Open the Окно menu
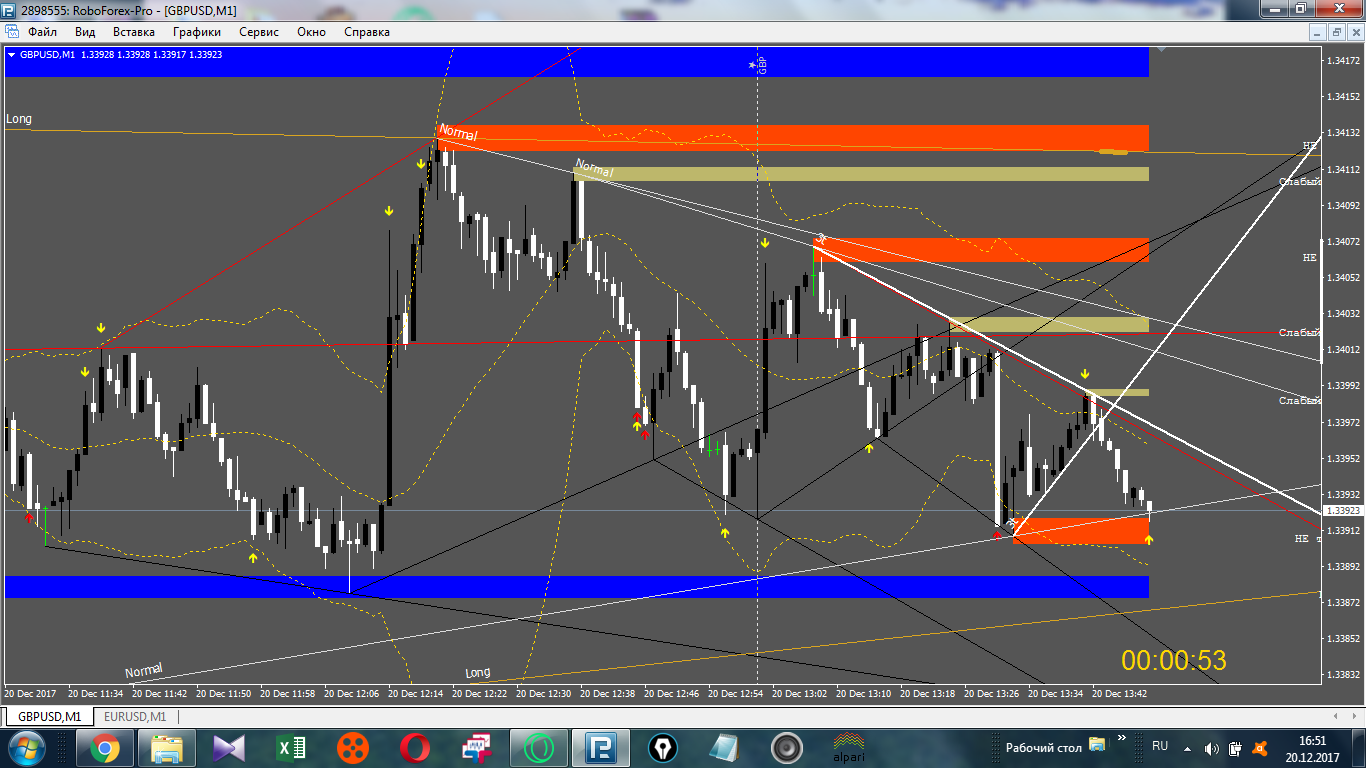The height and width of the screenshot is (768, 1366). click(312, 32)
